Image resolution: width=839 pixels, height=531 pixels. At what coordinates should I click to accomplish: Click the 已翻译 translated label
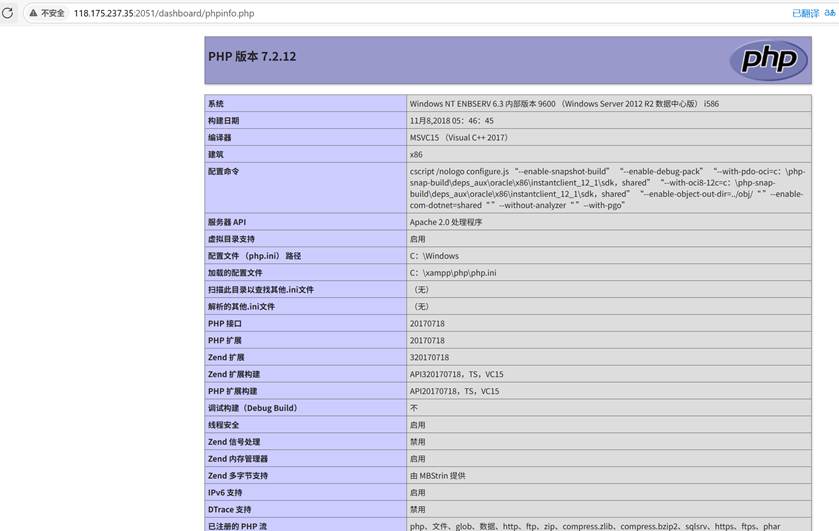(805, 13)
